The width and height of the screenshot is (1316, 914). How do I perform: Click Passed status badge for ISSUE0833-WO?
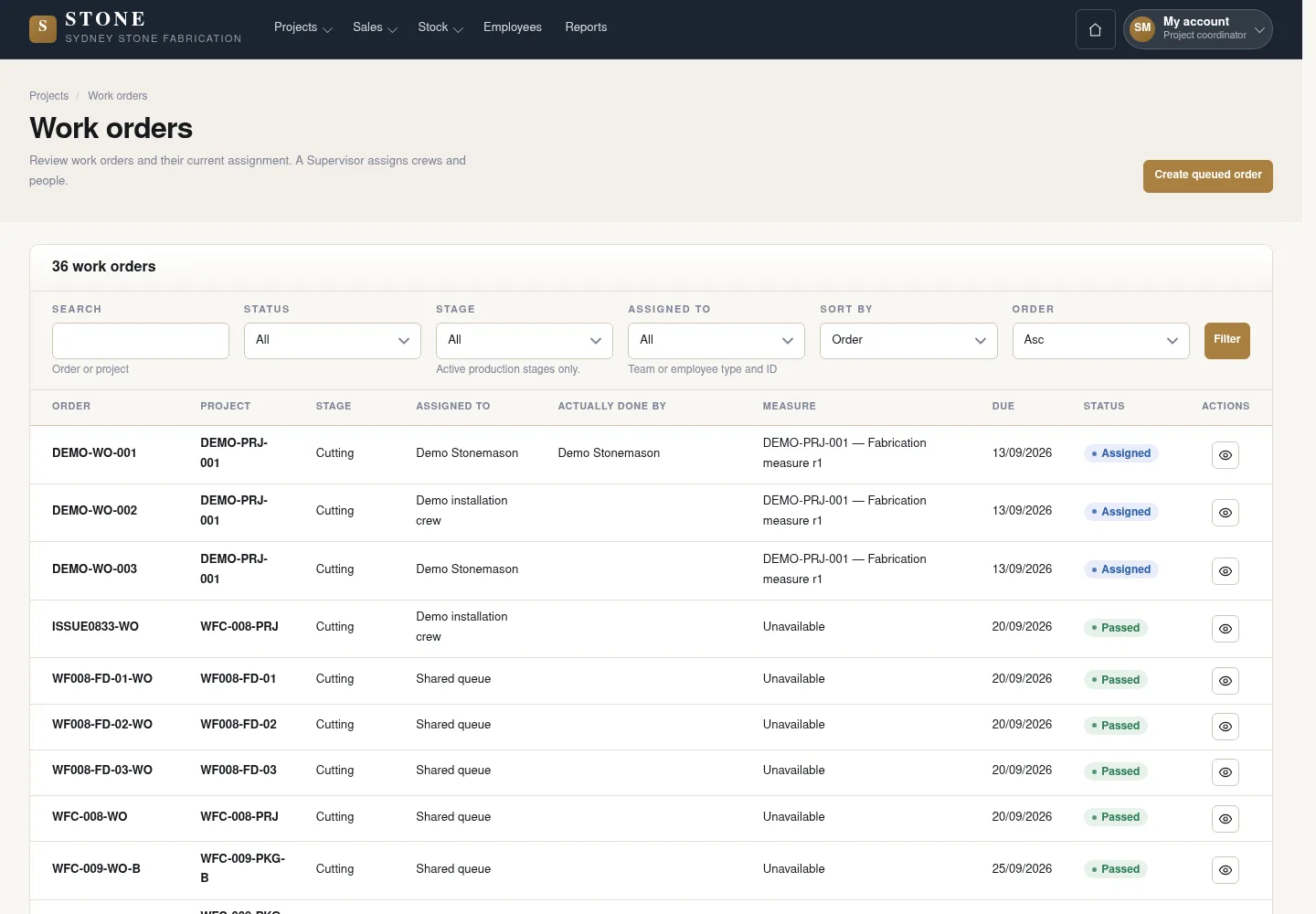(x=1115, y=628)
